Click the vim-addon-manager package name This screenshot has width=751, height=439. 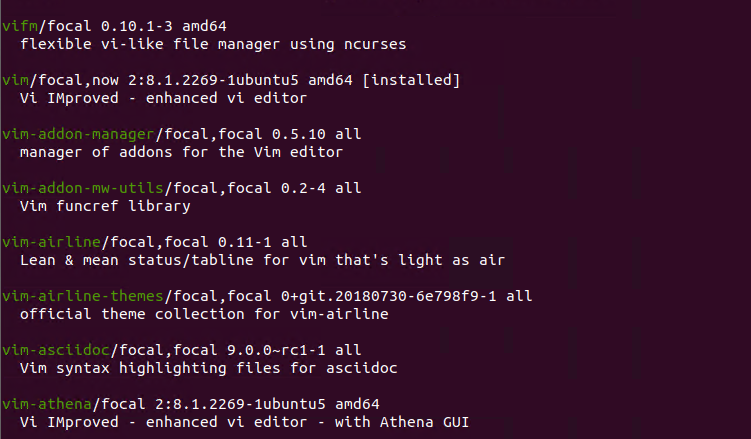[79, 134]
